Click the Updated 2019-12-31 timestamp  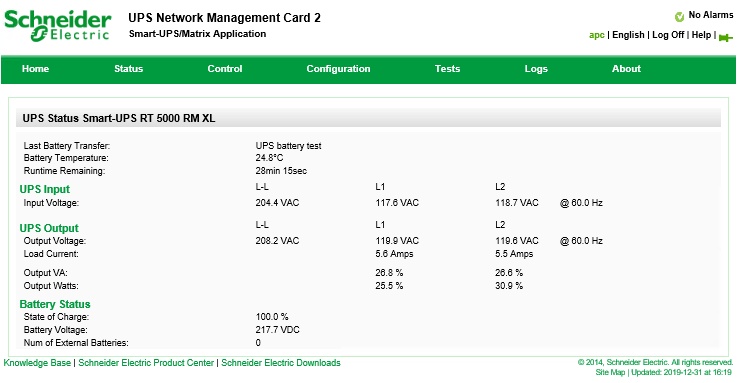681,373
